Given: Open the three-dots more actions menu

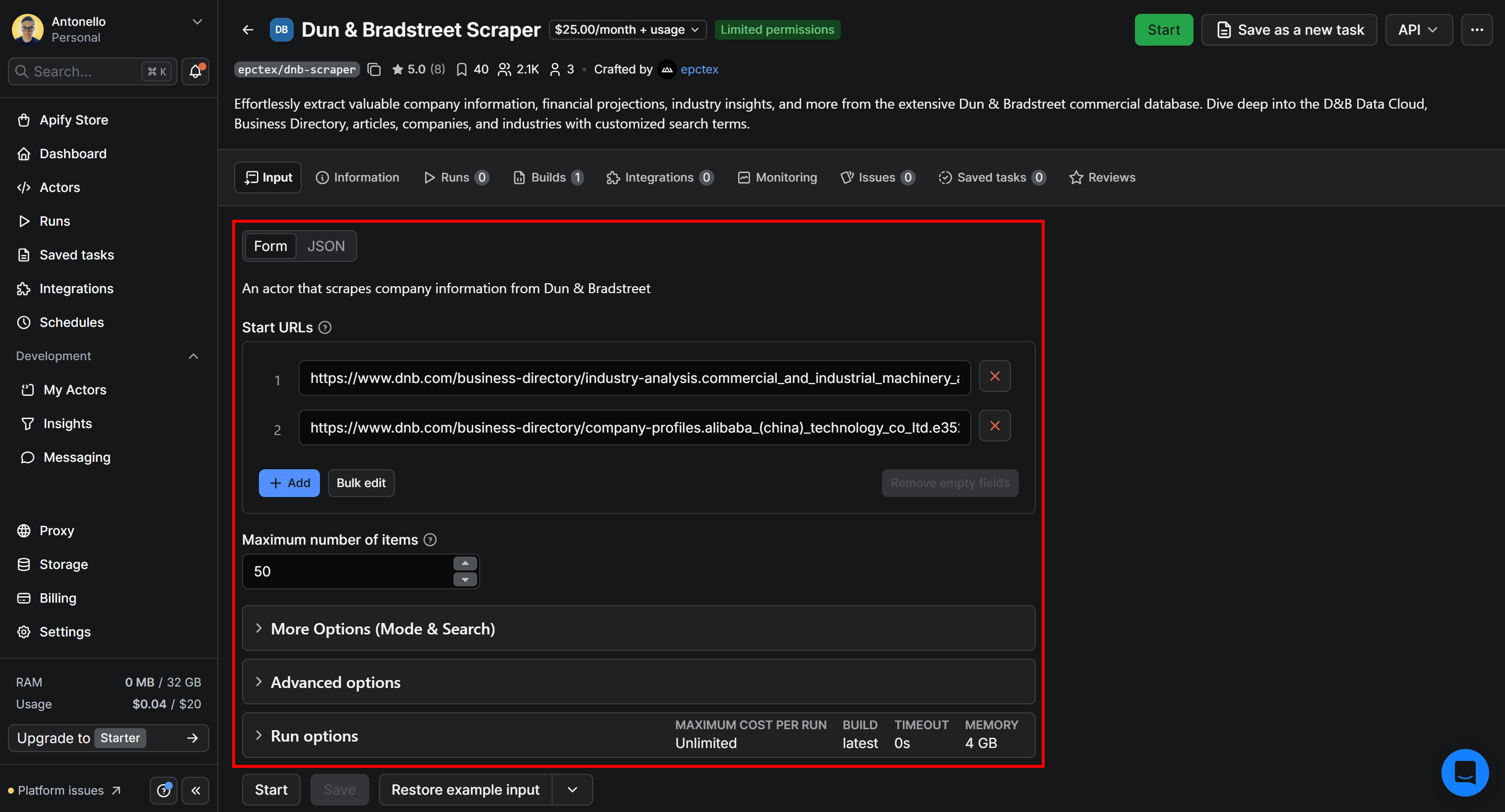Looking at the screenshot, I should pos(1476,30).
